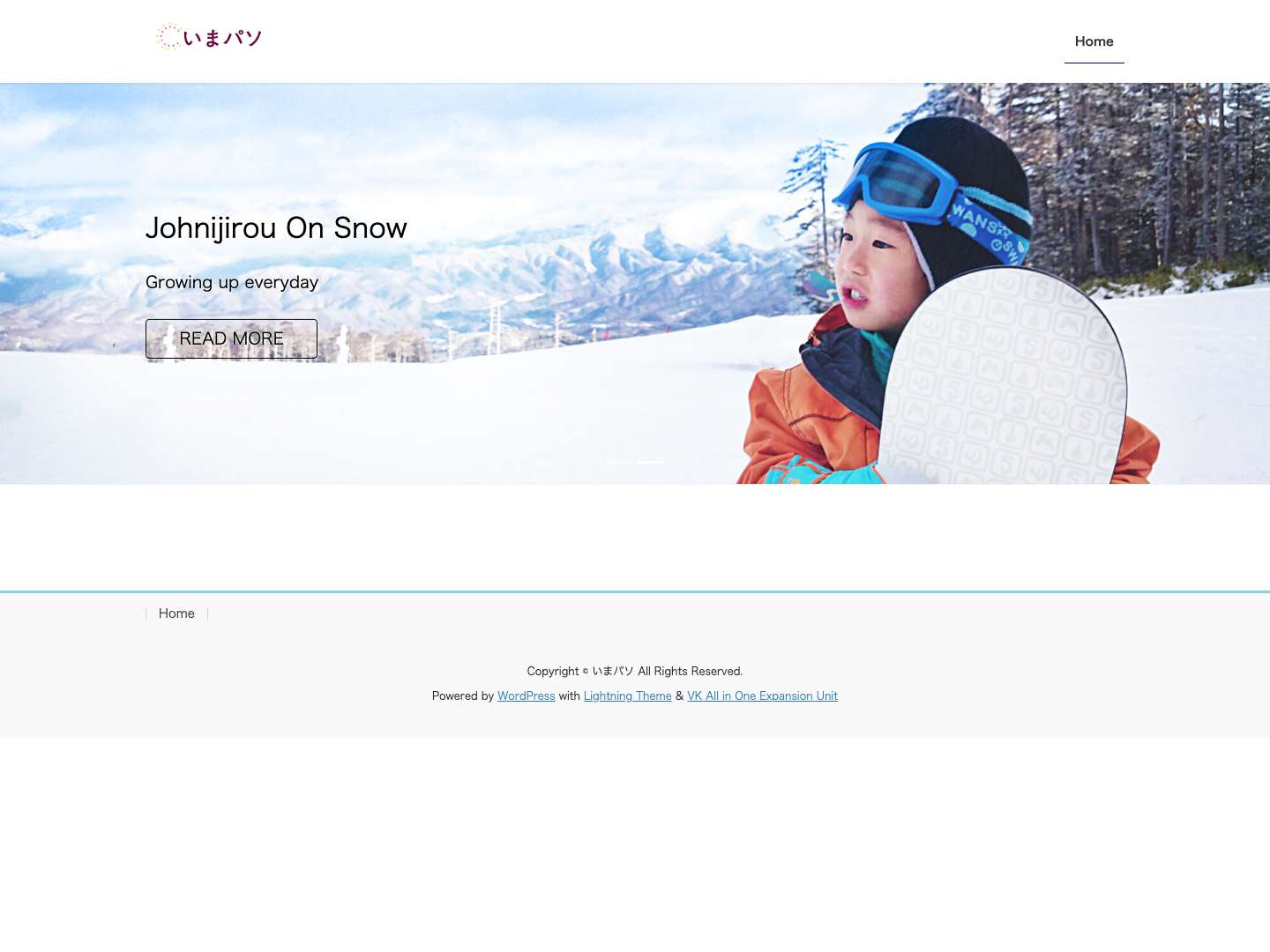Open the Home menu item in header

pos(1094,41)
